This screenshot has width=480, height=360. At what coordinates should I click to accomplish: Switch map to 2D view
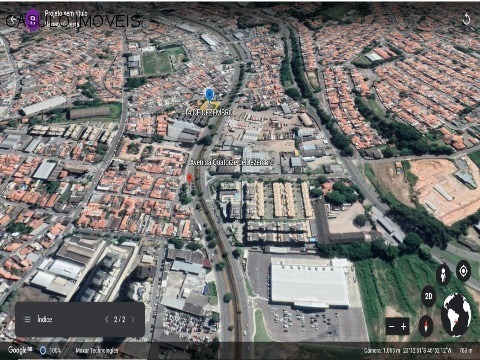(429, 296)
